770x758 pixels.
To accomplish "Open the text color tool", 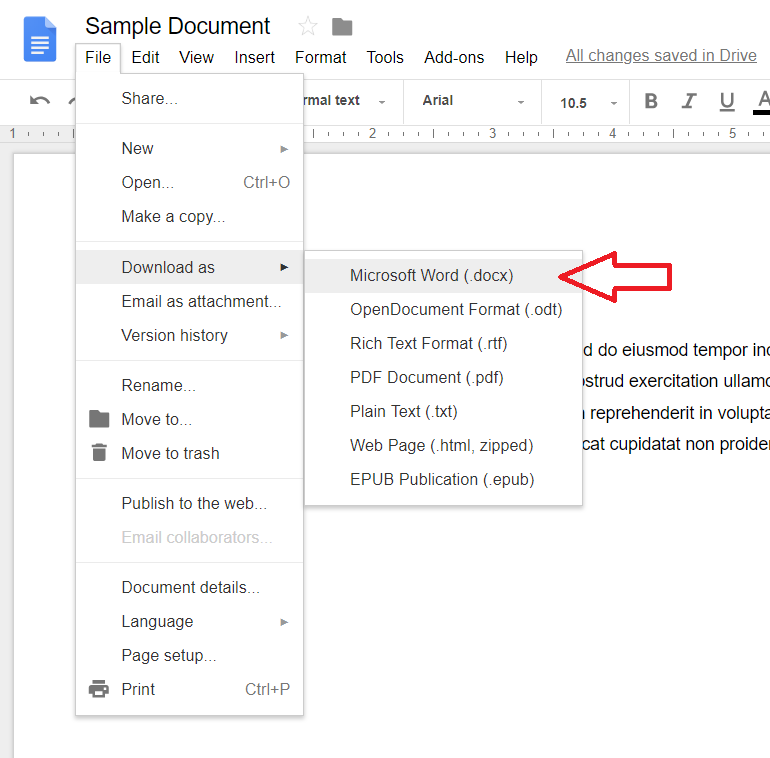I will coord(762,102).
